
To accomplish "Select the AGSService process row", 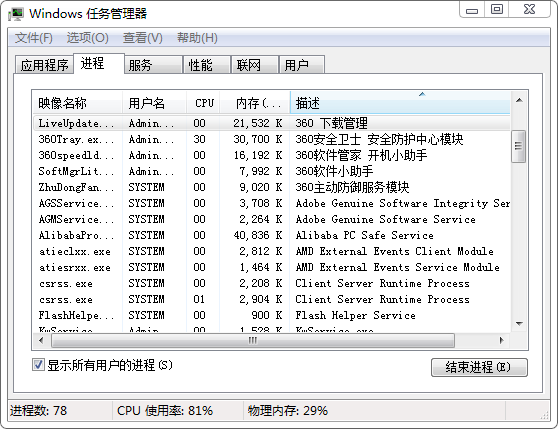I will tap(272, 203).
